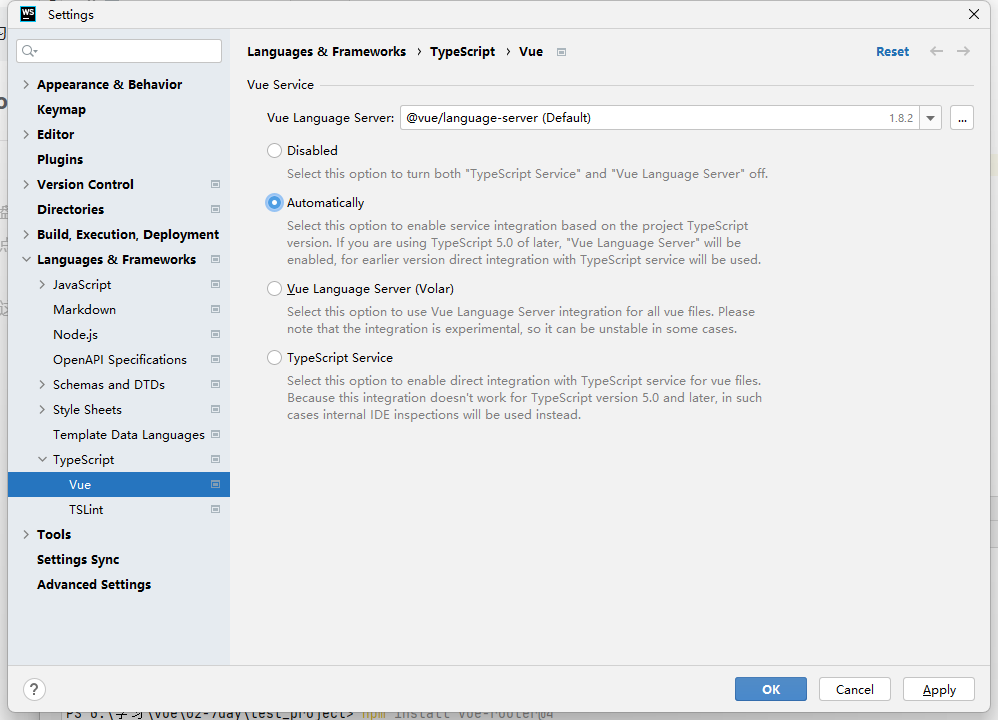Click the project icon beside Directories

216,209
